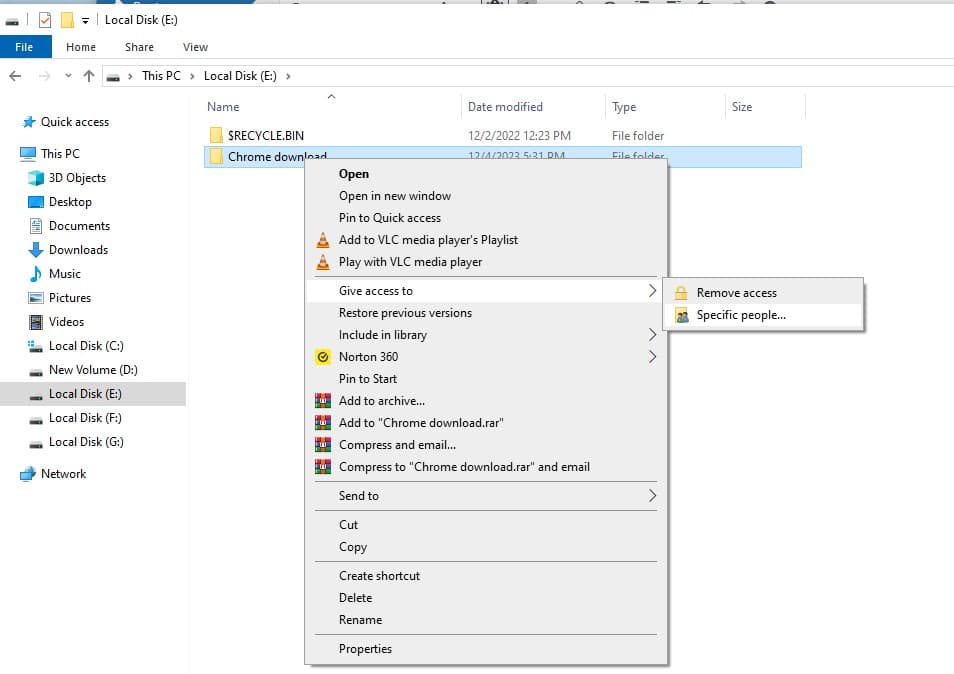Click the Norton 360 yellow checkmark icon
This screenshot has height=674, width=954.
coord(322,357)
